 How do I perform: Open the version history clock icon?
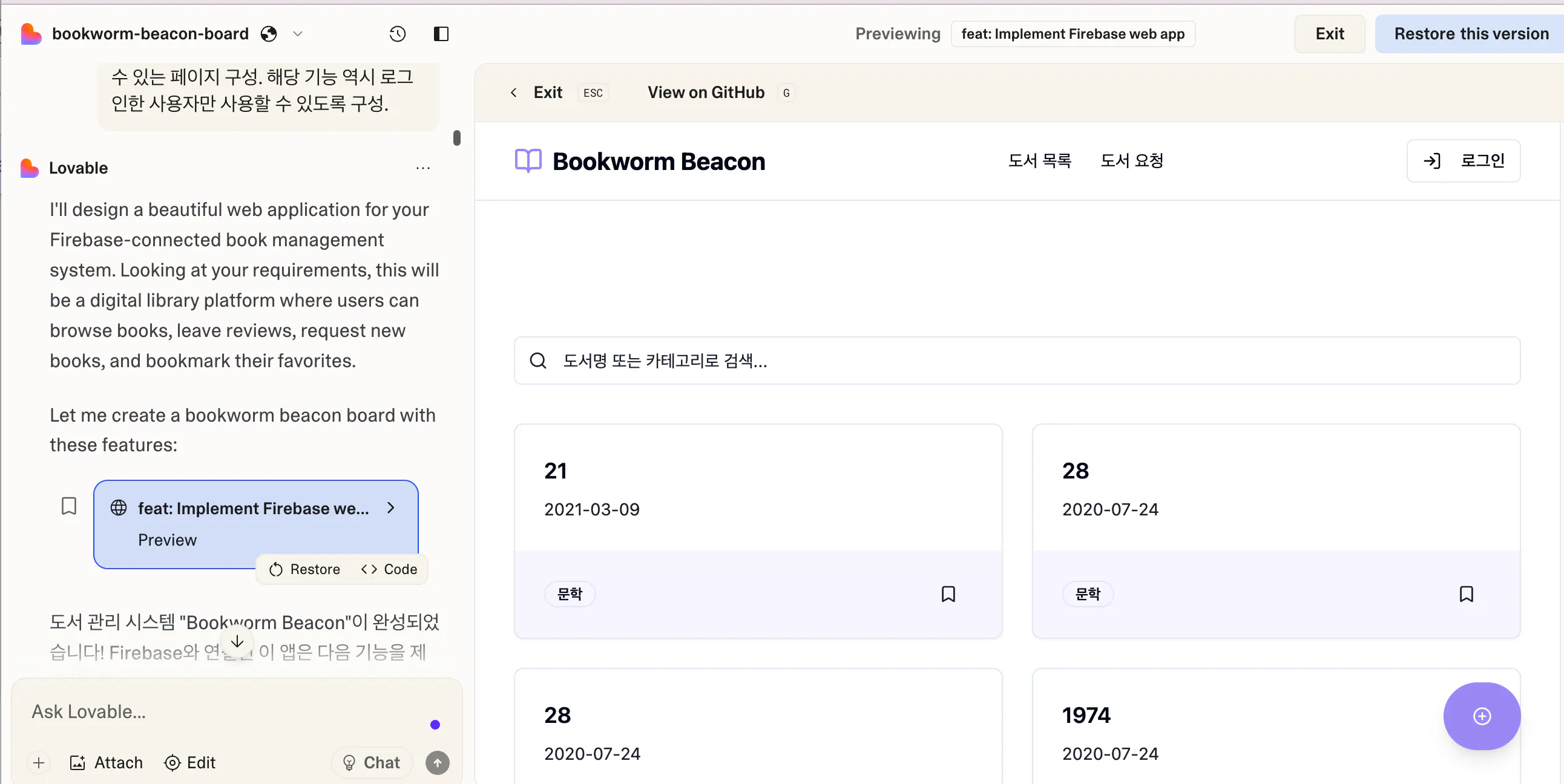click(x=397, y=34)
